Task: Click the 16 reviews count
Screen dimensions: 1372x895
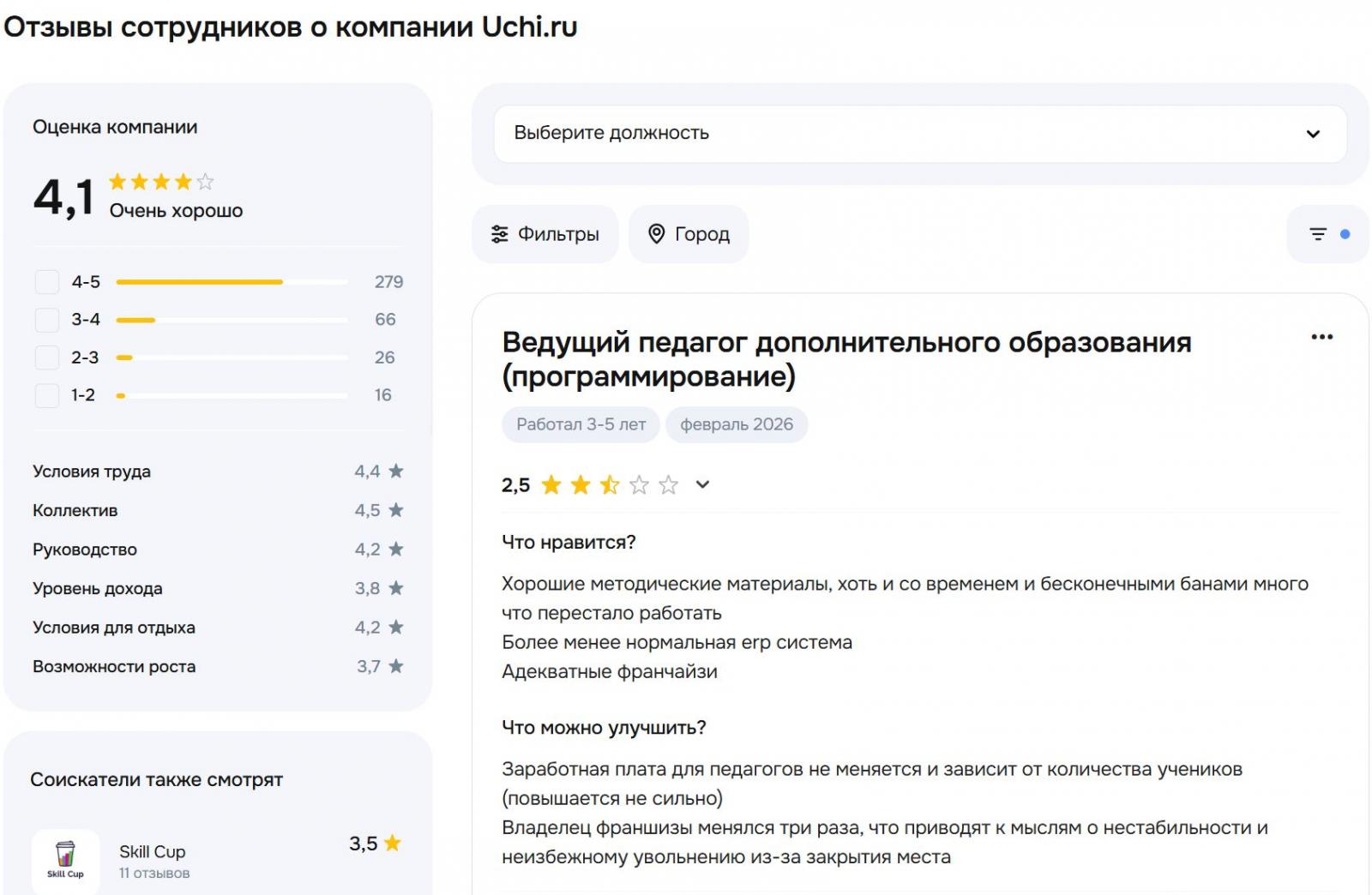Action: (382, 395)
